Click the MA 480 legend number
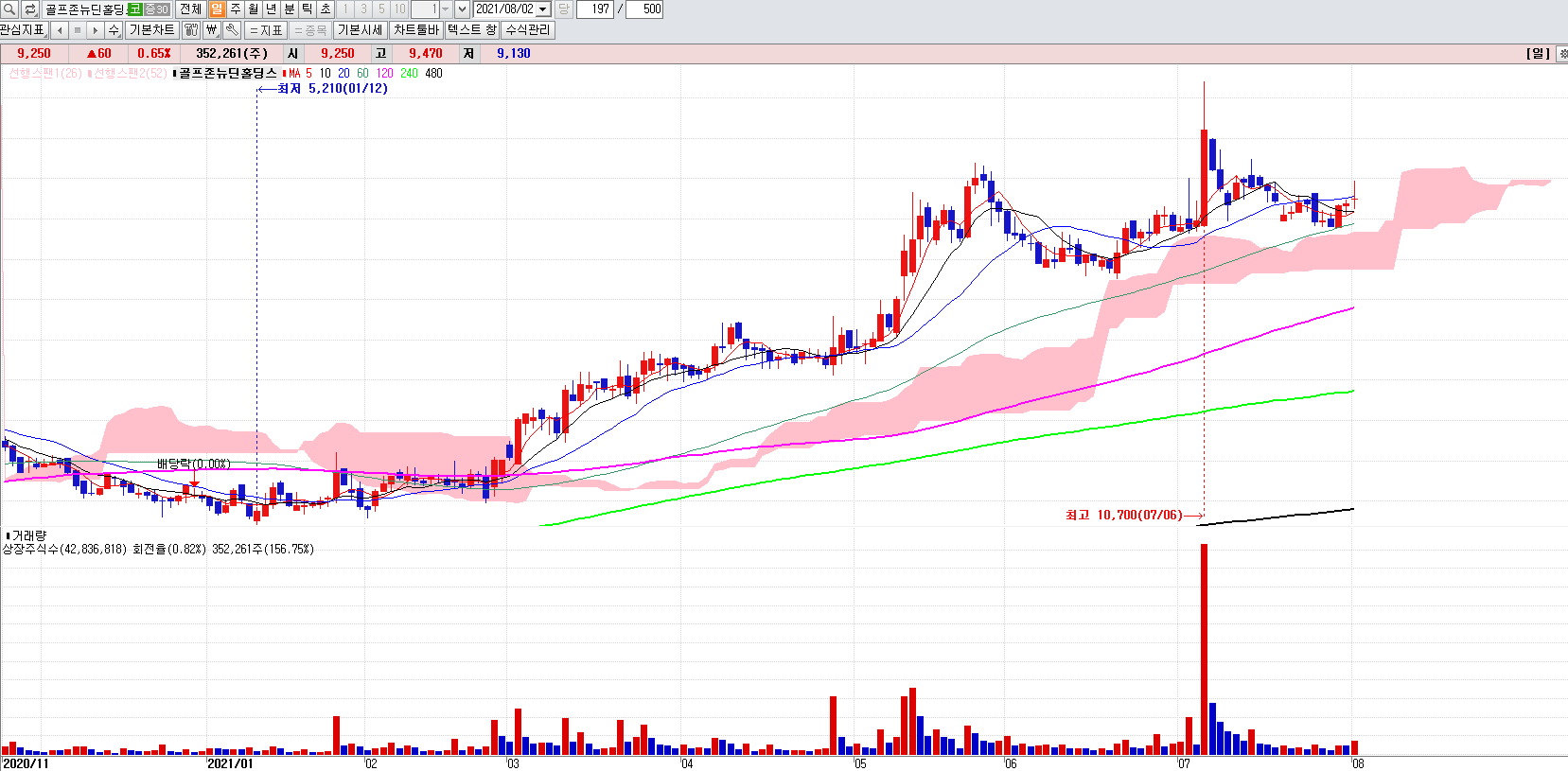This screenshot has width=1568, height=771. (433, 73)
